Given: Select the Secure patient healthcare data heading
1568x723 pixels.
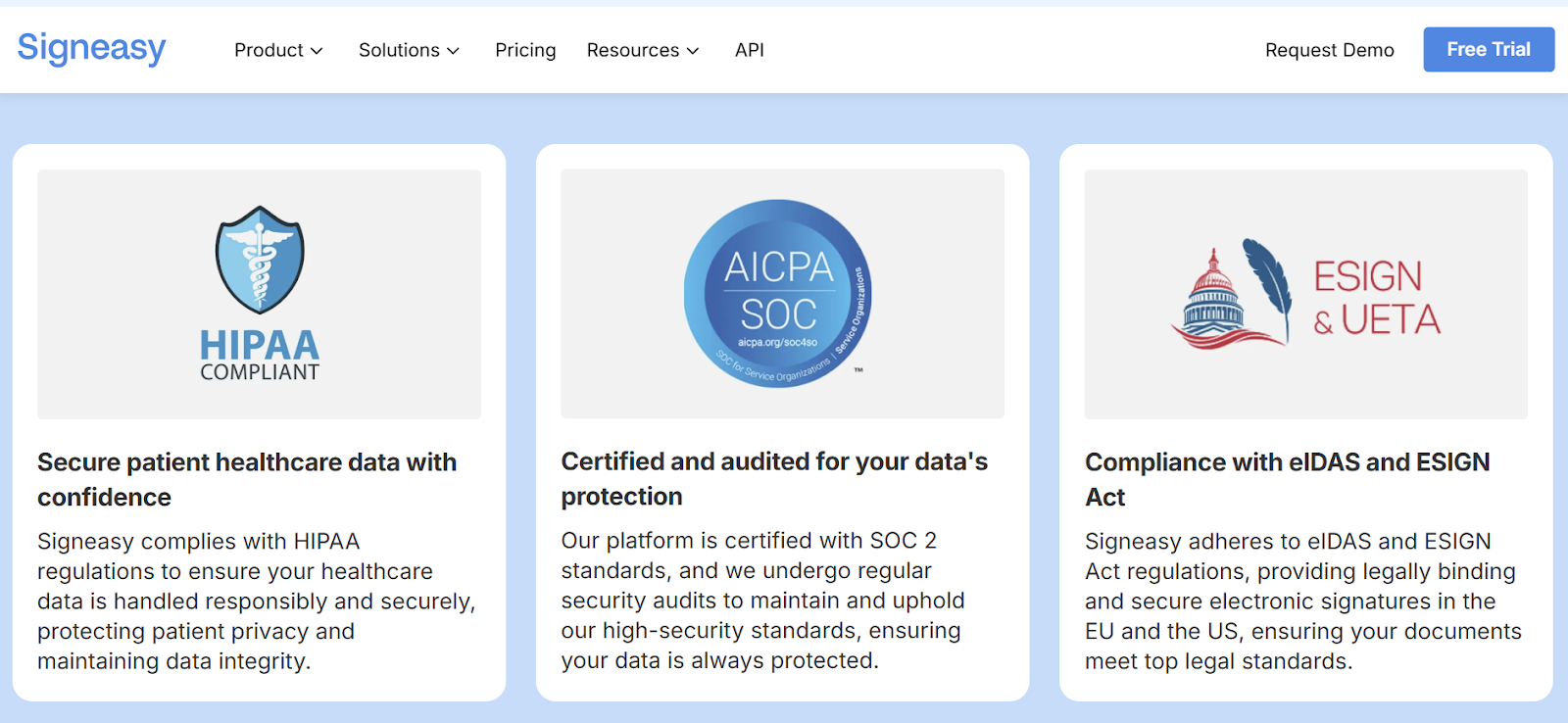Looking at the screenshot, I should [x=247, y=479].
